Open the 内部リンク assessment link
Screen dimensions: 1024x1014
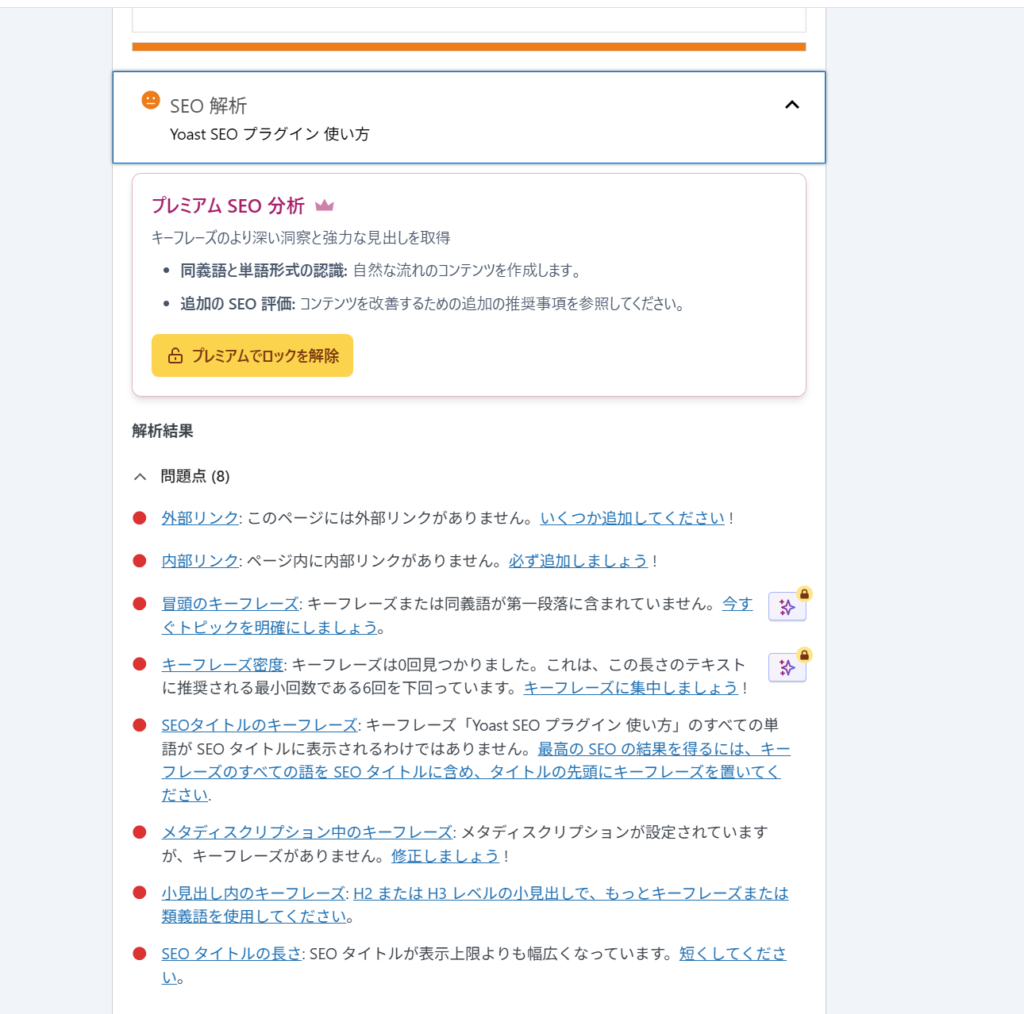point(200,561)
